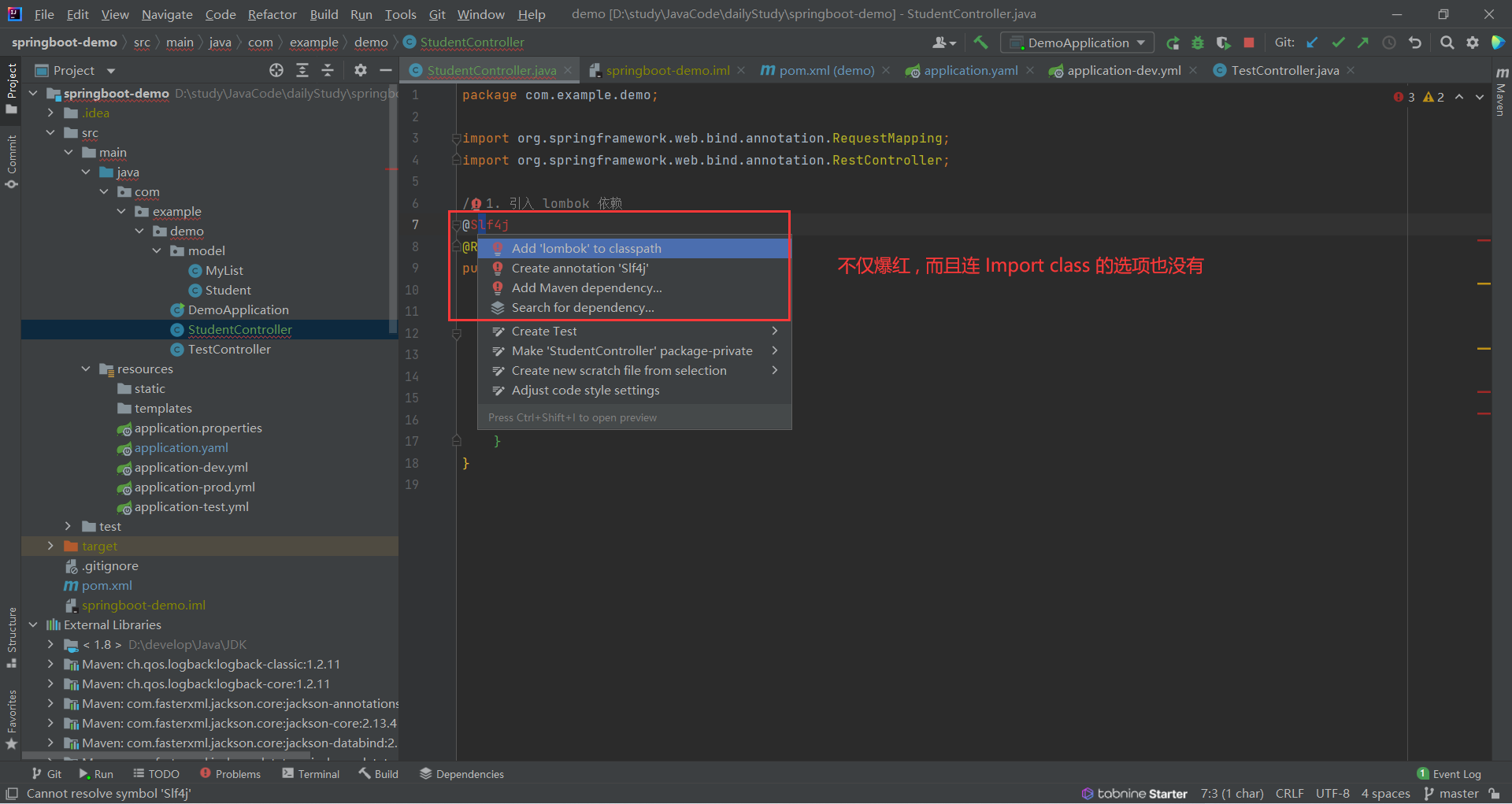Screen dimensions: 1512x804
Task: Stop the running application red square
Action: pyautogui.click(x=1248, y=43)
